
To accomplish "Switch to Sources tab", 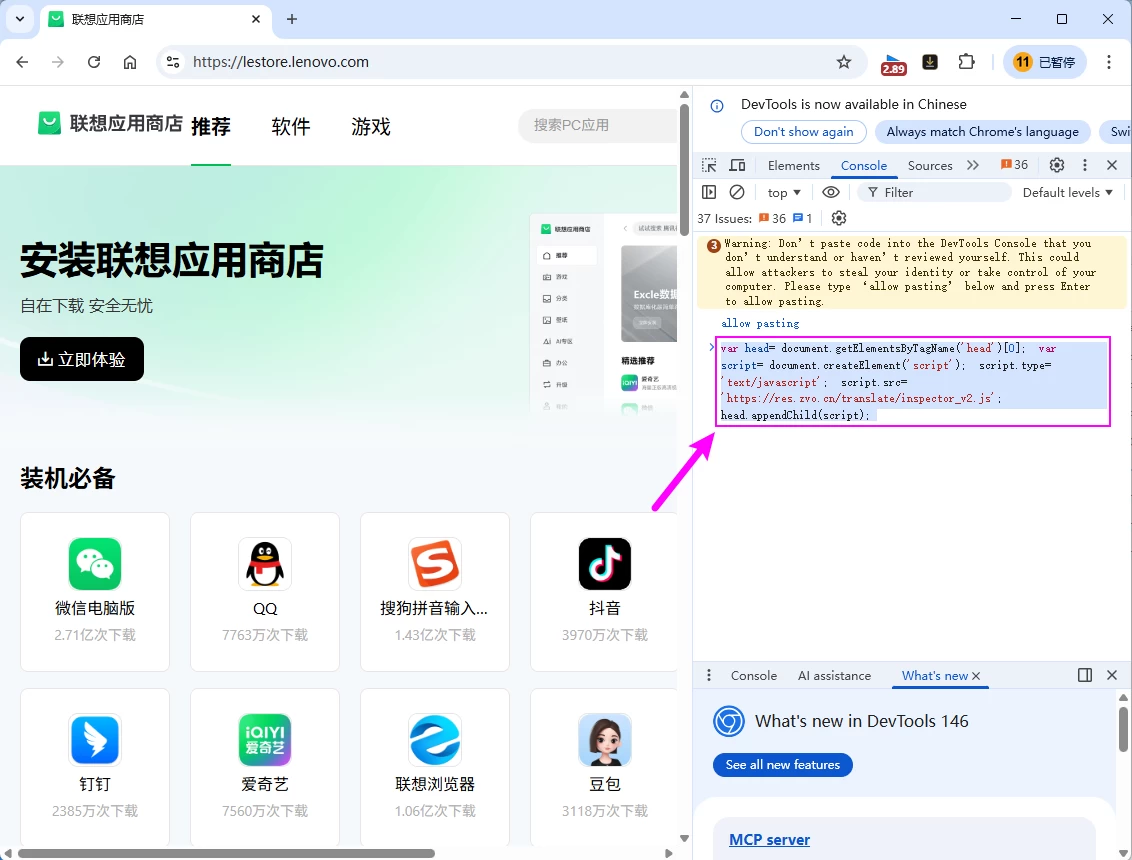I will (x=930, y=165).
